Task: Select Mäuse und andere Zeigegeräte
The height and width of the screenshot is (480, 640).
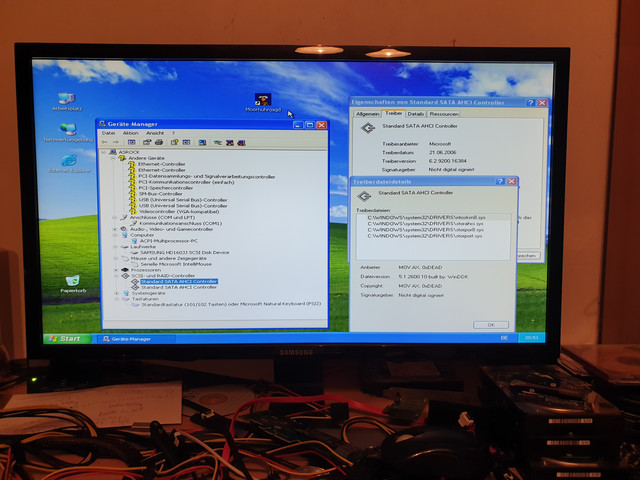Action: (x=169, y=258)
